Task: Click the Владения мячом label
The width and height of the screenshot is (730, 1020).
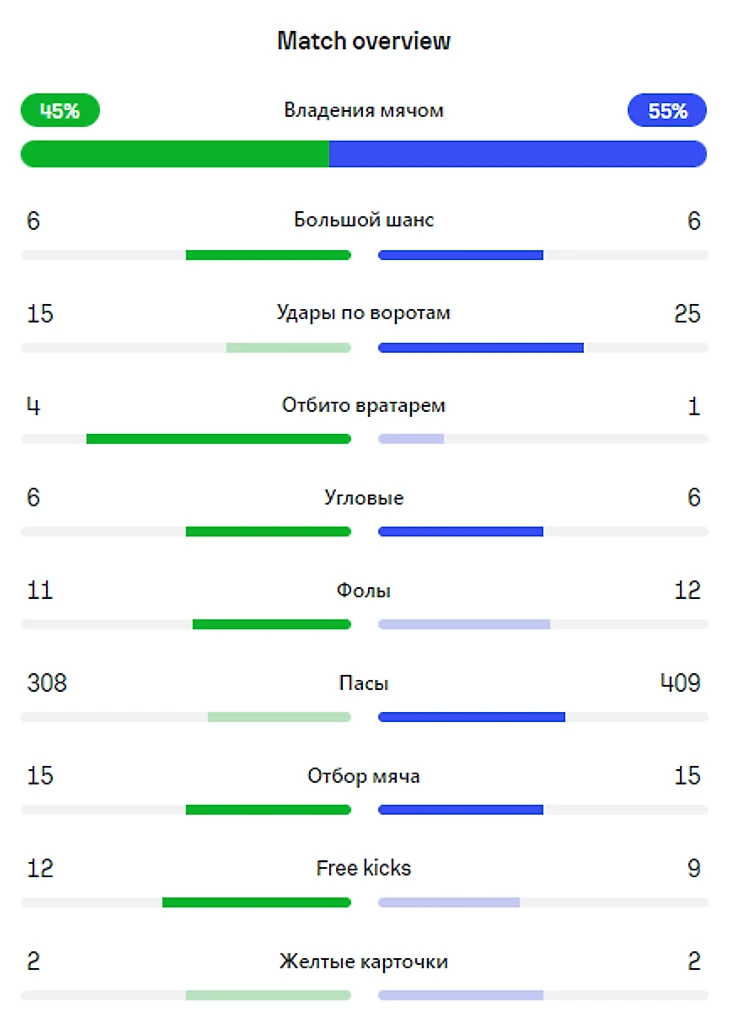Action: click(364, 110)
